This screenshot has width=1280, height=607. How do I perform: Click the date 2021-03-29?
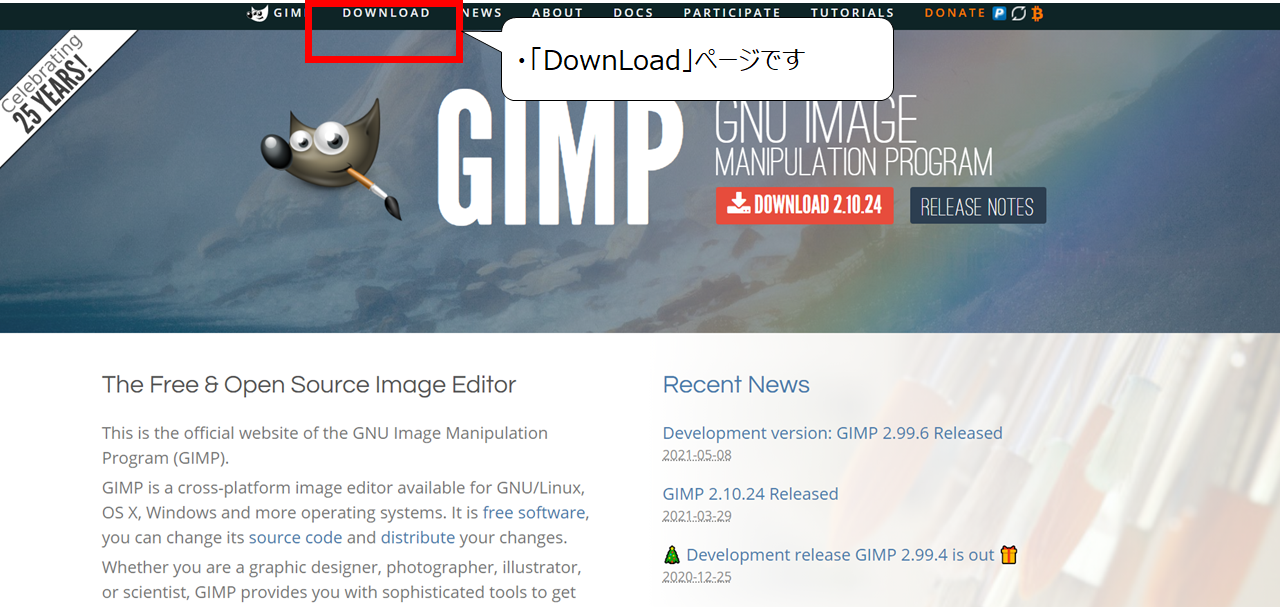pyautogui.click(x=697, y=516)
